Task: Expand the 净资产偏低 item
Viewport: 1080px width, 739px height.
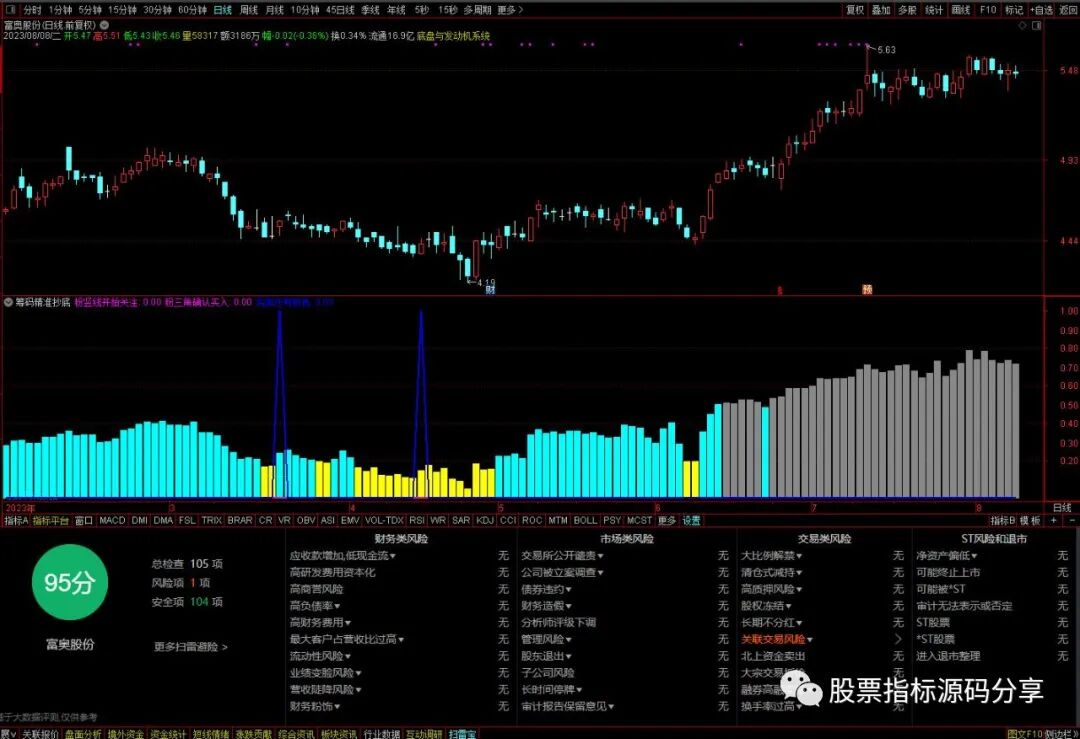Action: tap(946, 556)
